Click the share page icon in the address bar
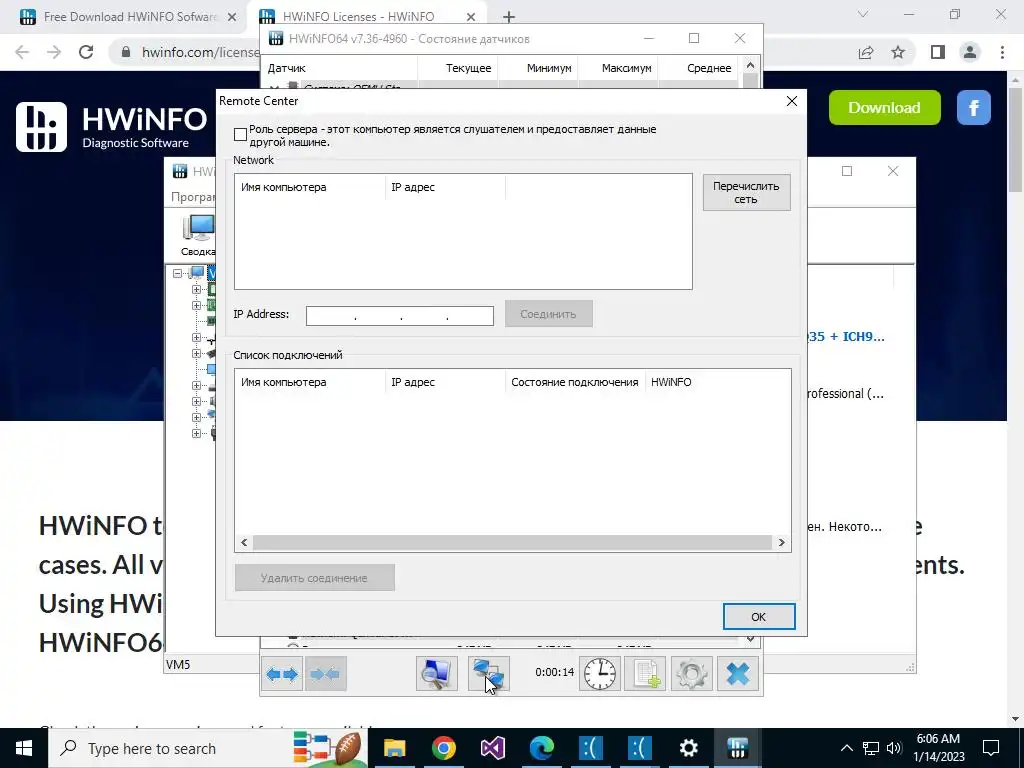Viewport: 1024px width, 768px height. [866, 52]
